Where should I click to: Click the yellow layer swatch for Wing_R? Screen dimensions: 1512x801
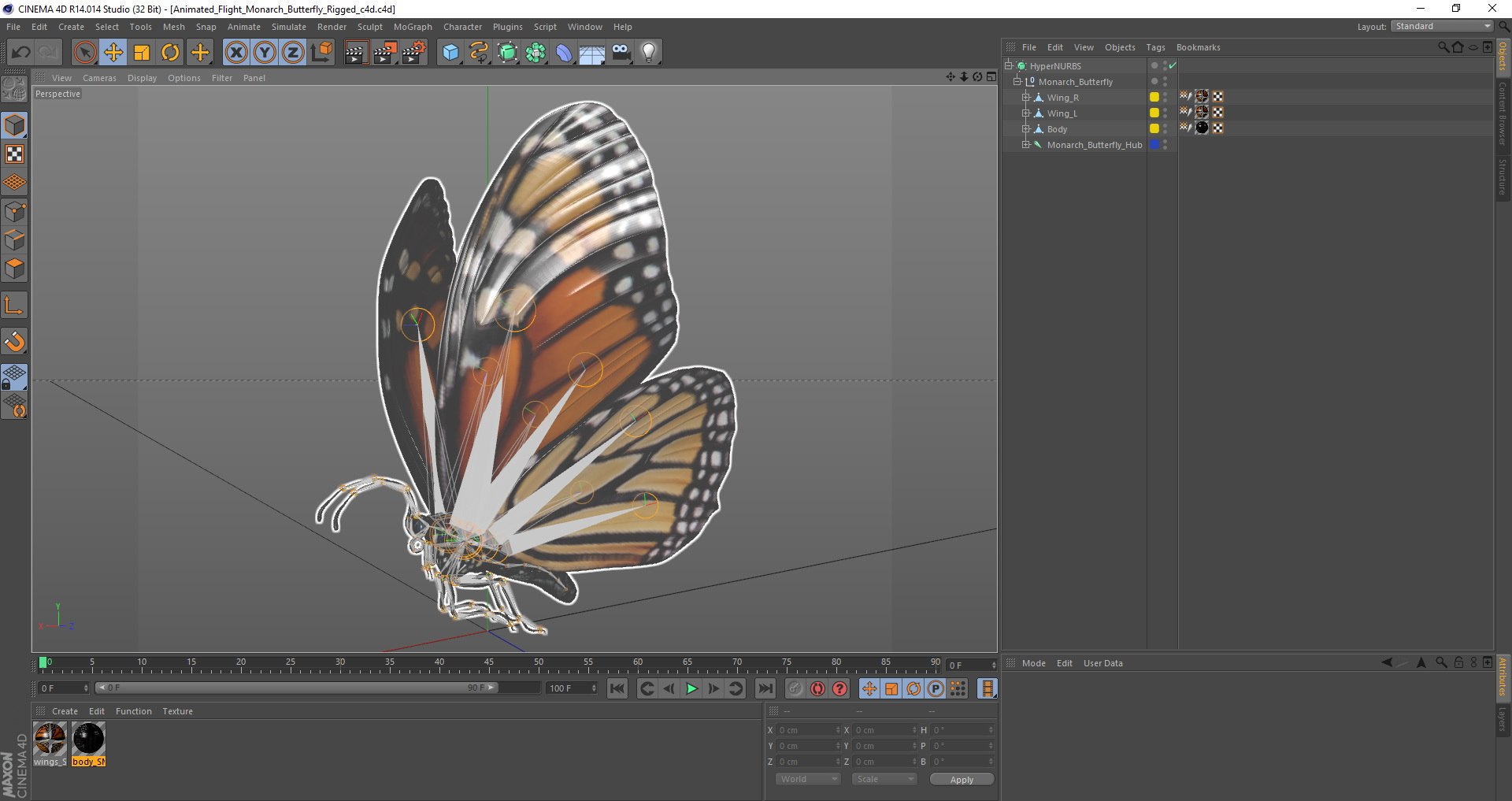pyautogui.click(x=1154, y=97)
